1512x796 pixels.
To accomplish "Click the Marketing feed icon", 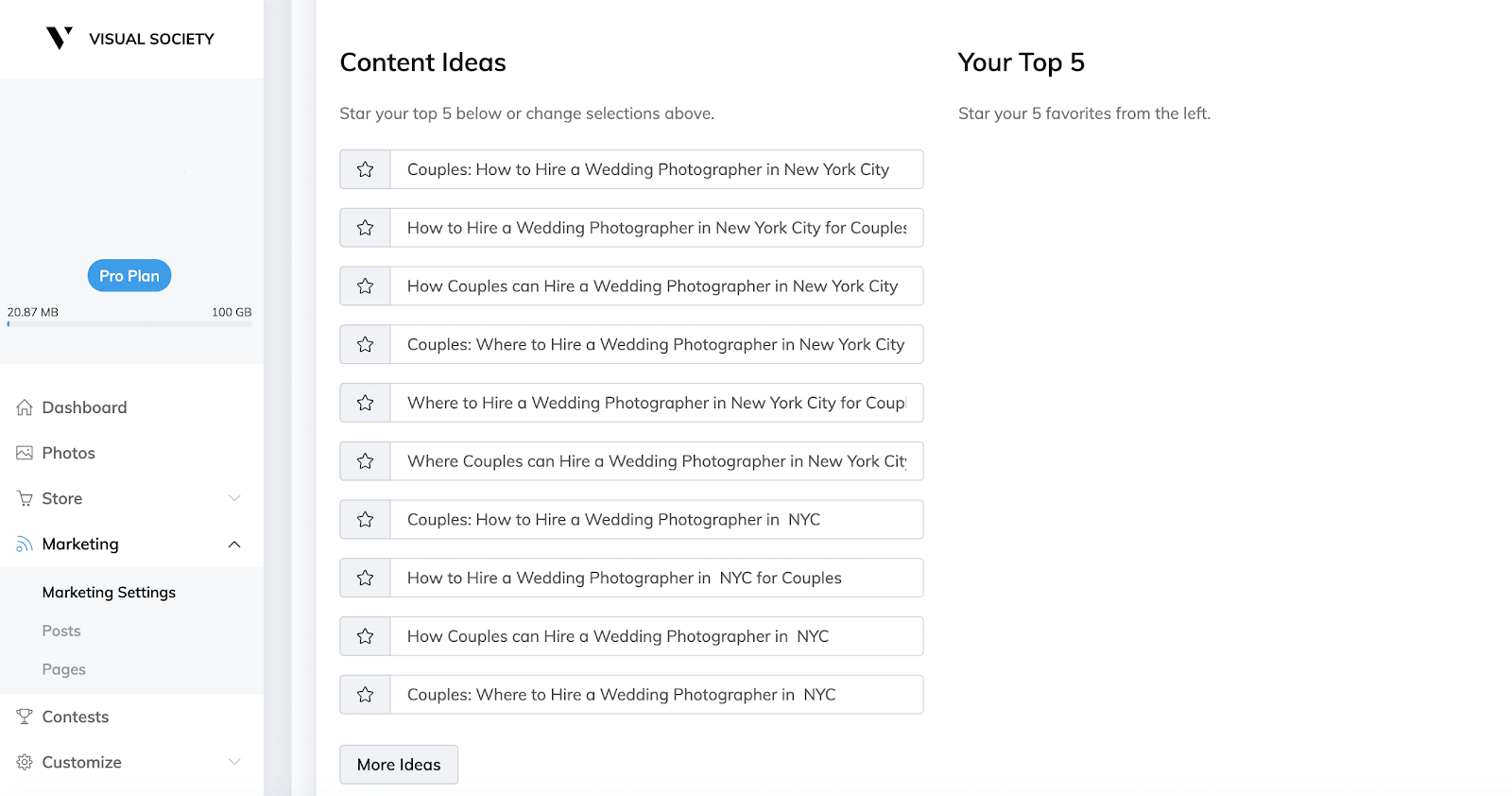I will [x=25, y=545].
